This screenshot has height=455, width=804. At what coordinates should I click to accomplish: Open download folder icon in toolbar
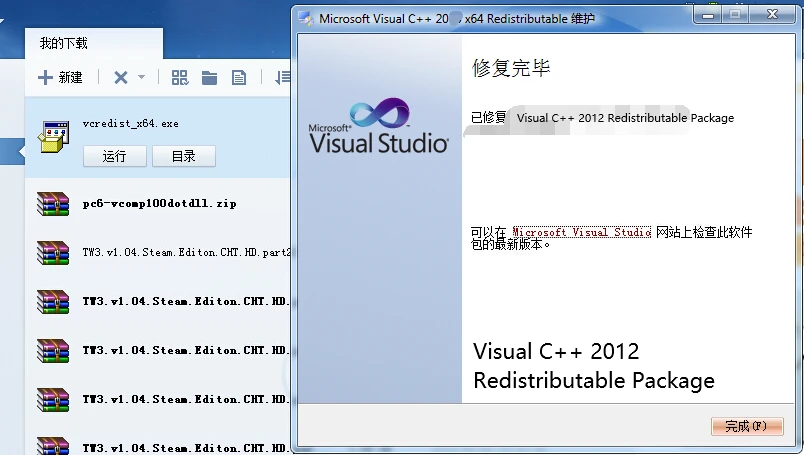tap(209, 77)
